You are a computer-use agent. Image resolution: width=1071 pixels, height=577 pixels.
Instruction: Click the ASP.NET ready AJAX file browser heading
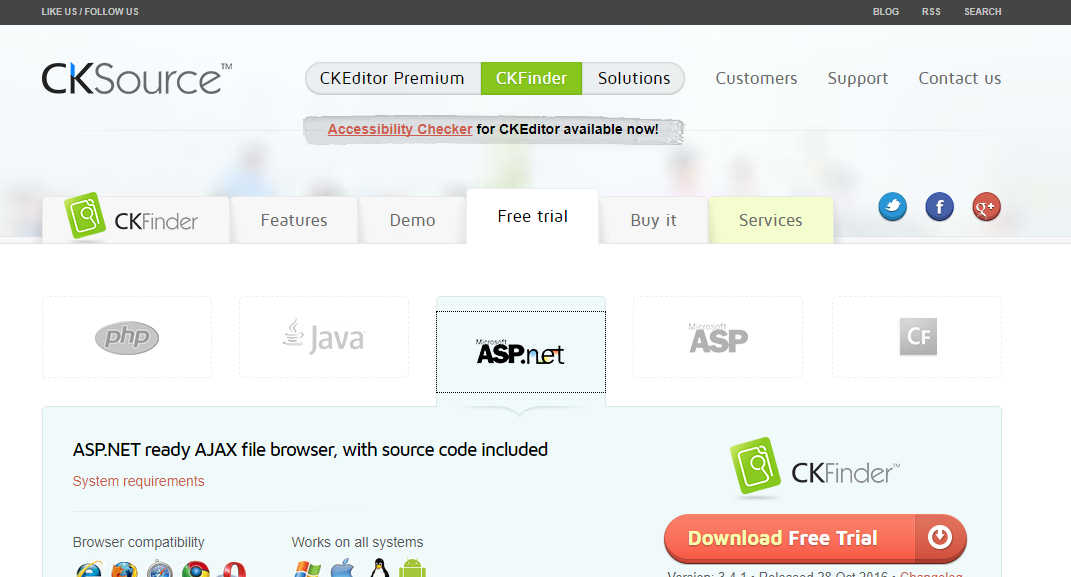(x=310, y=450)
